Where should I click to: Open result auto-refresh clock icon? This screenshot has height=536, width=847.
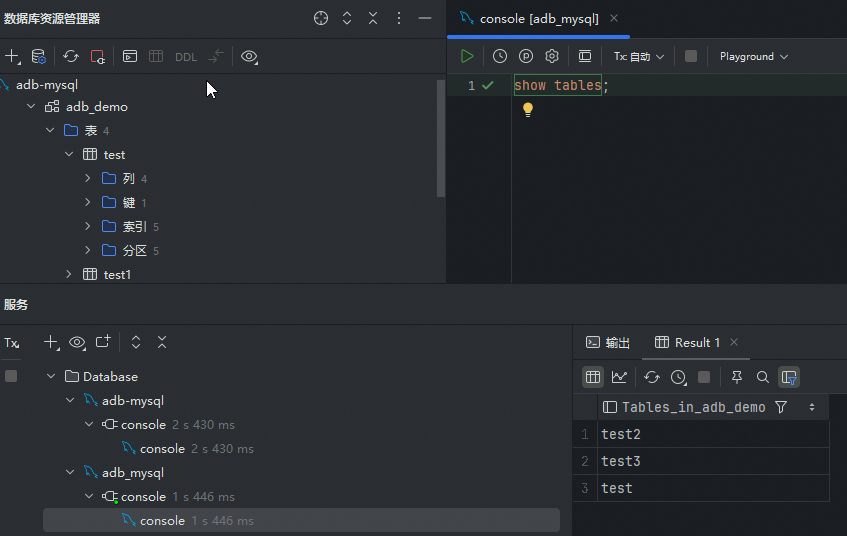click(x=678, y=377)
